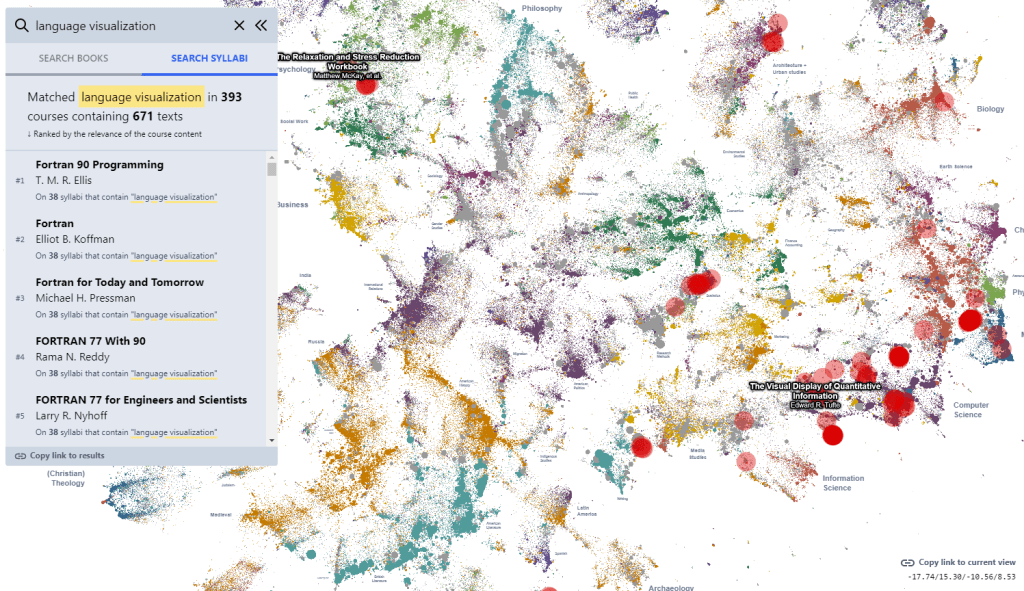1024x591 pixels.
Task: Open Fortran for Today and Tomorrow result
Action: click(x=119, y=282)
